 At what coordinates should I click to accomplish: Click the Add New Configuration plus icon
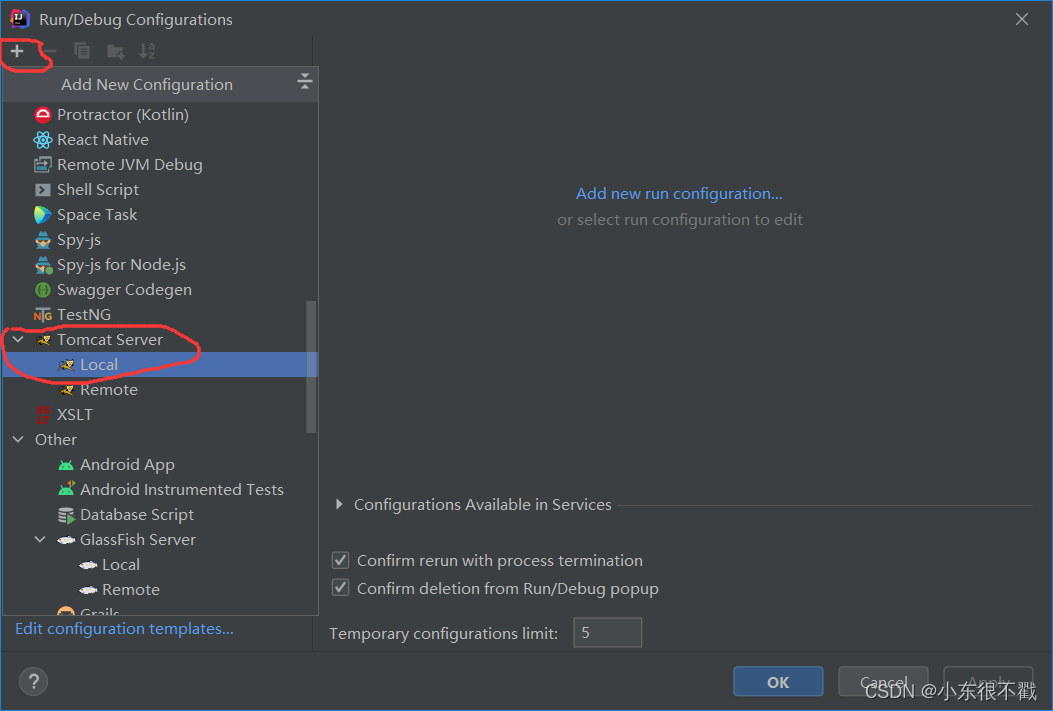[x=17, y=51]
